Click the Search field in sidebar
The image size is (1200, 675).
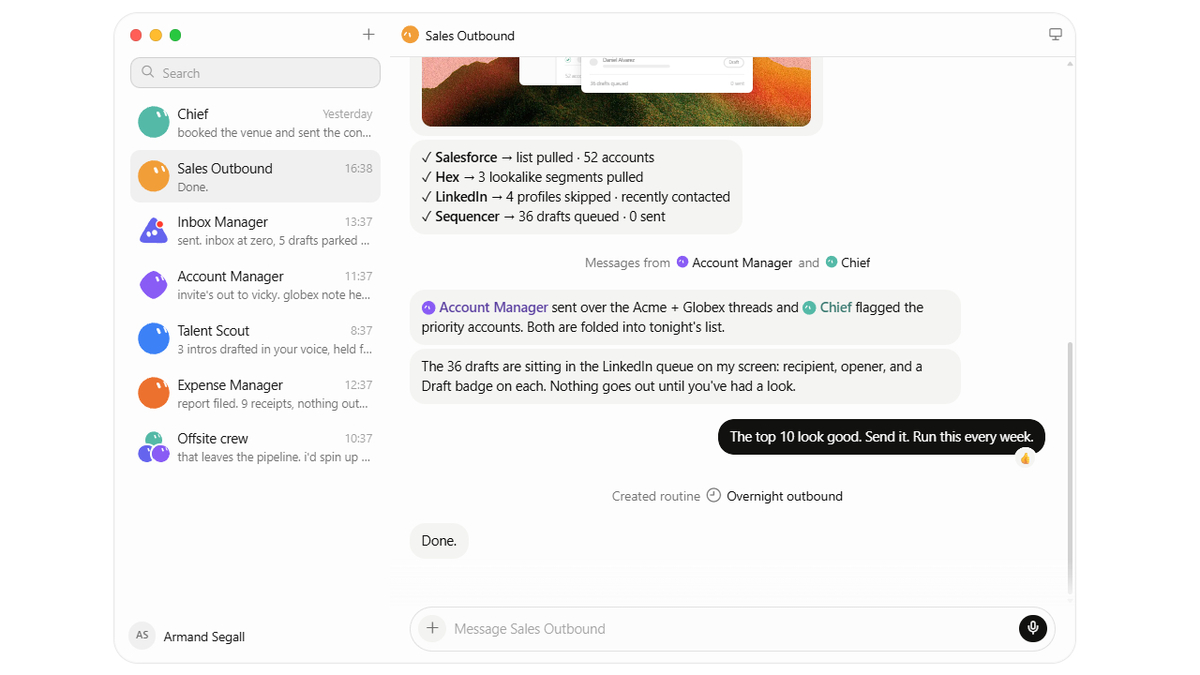(x=255, y=72)
